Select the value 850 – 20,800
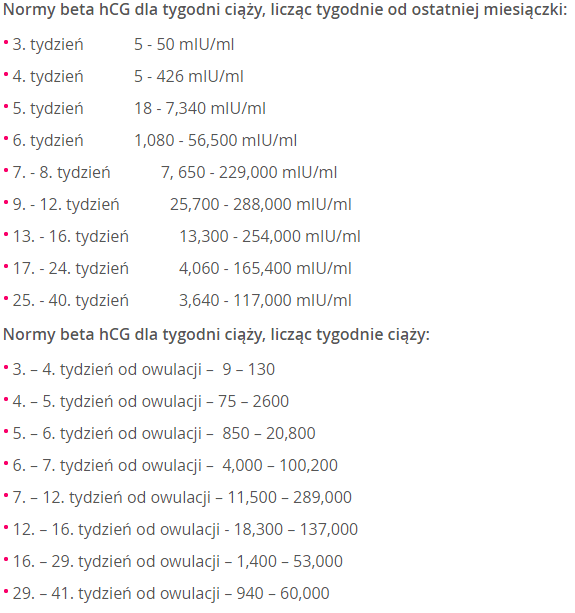 point(269,434)
